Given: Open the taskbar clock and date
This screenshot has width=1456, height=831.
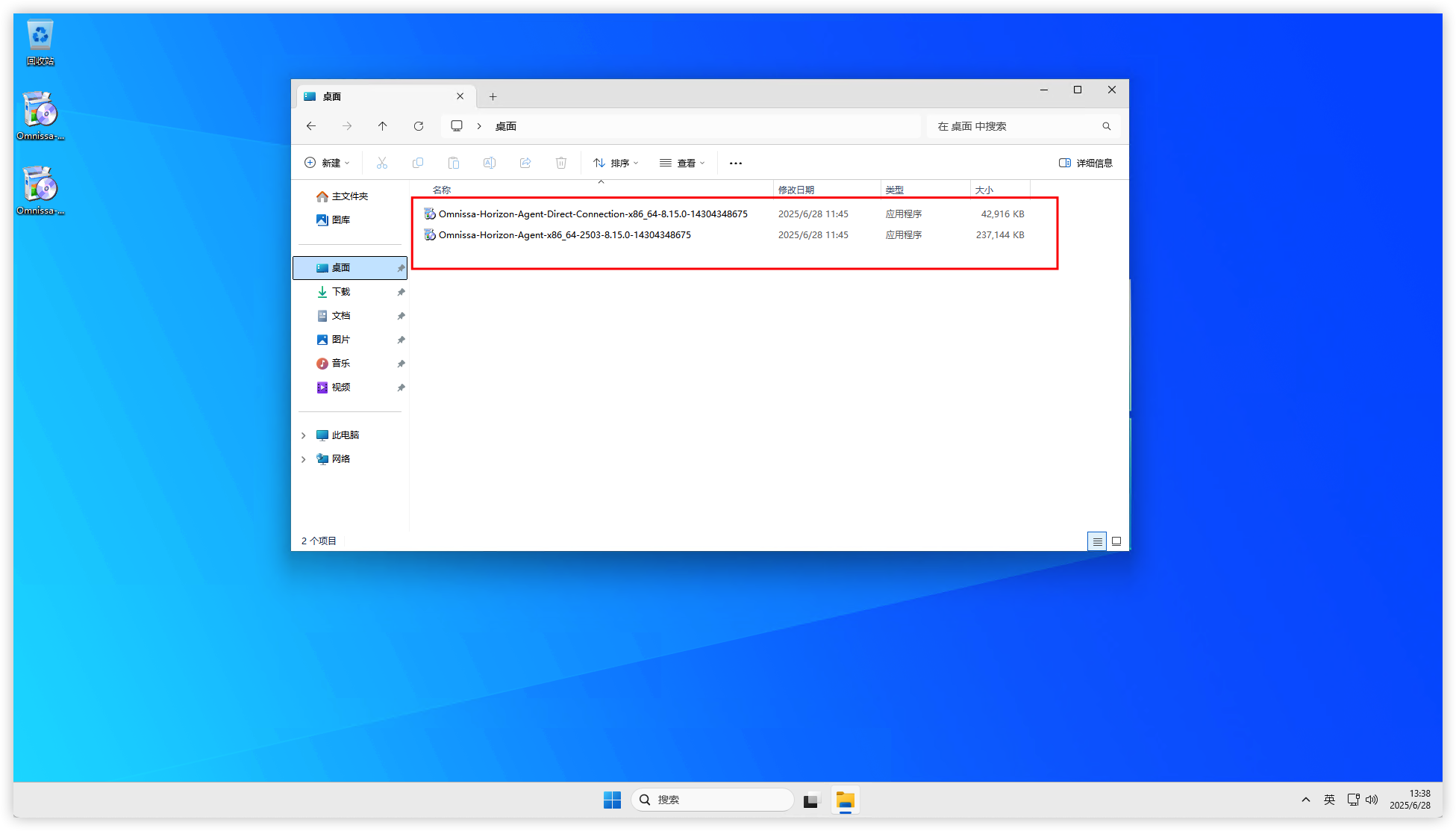Looking at the screenshot, I should (x=1410, y=800).
